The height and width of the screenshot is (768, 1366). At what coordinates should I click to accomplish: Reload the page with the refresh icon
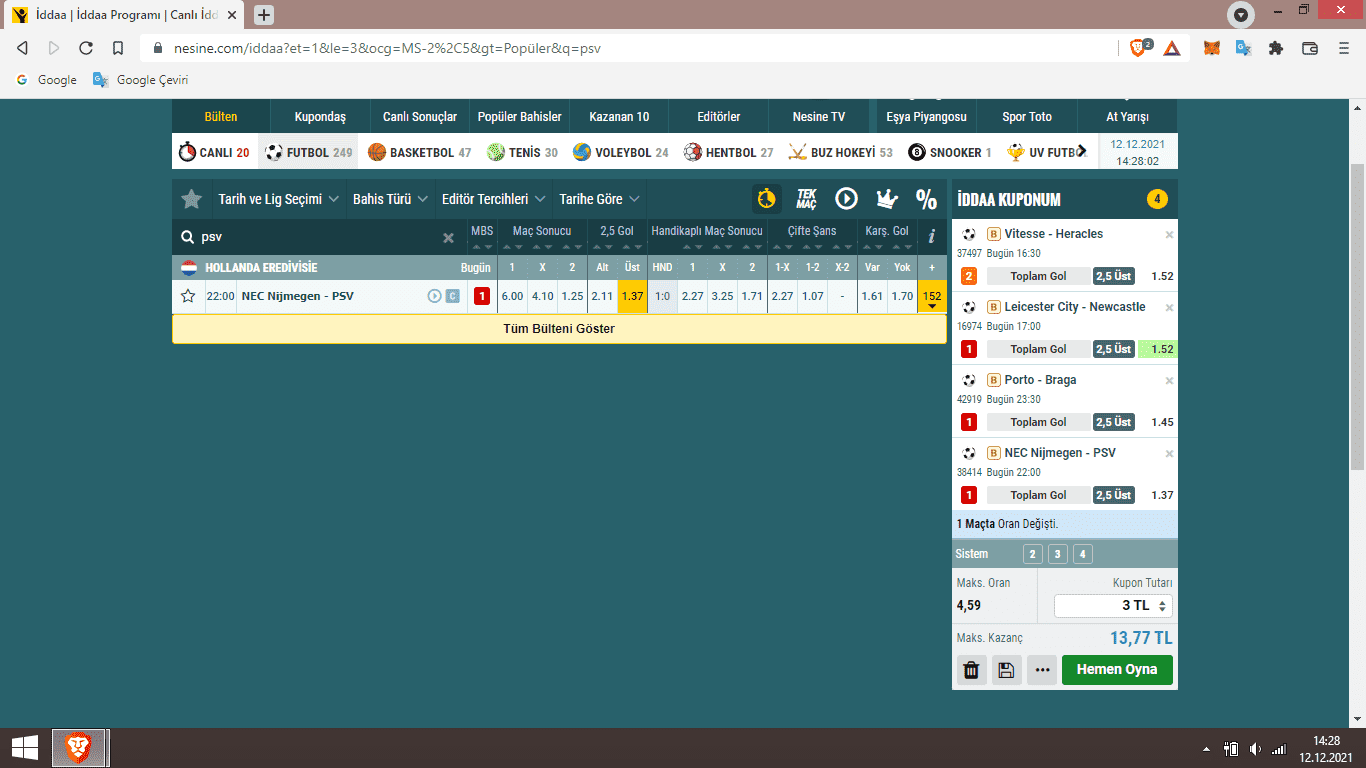click(x=86, y=48)
